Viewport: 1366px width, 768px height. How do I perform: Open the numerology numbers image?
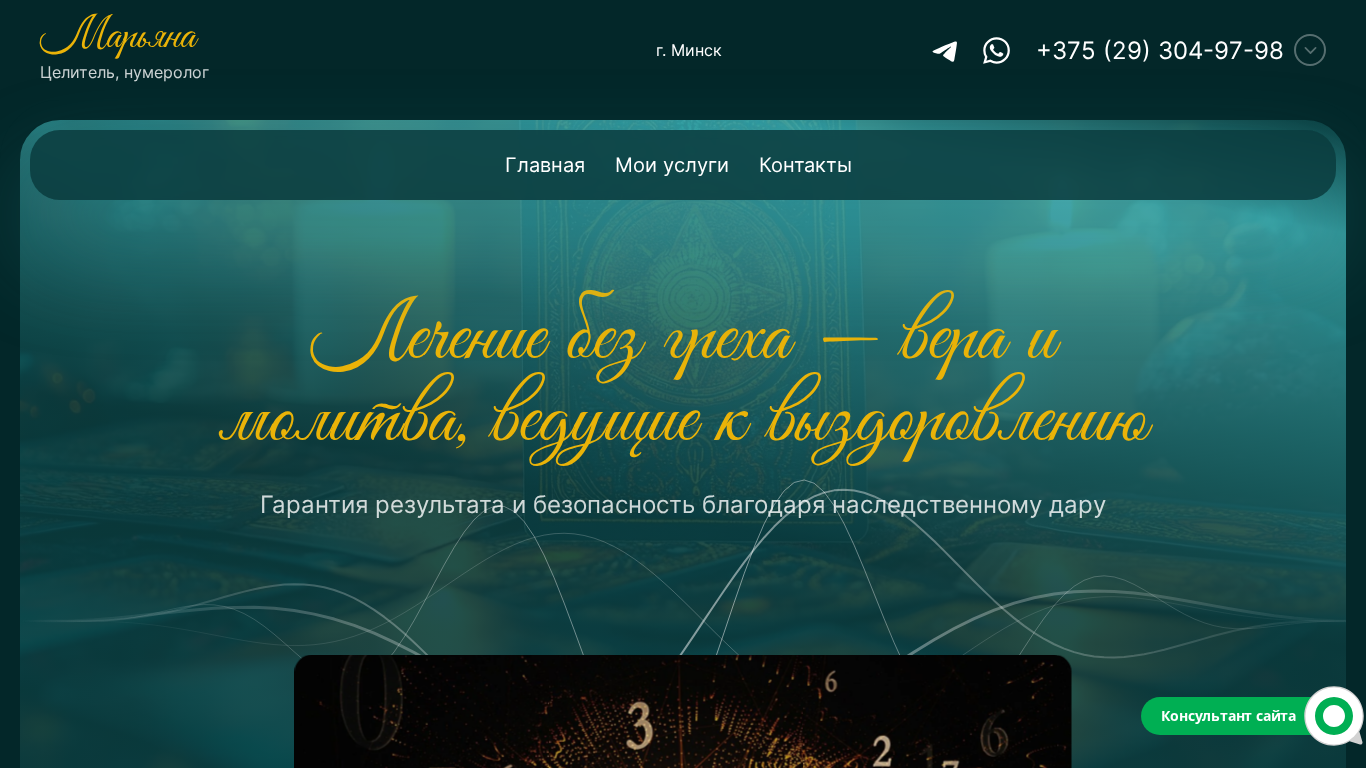point(683,711)
